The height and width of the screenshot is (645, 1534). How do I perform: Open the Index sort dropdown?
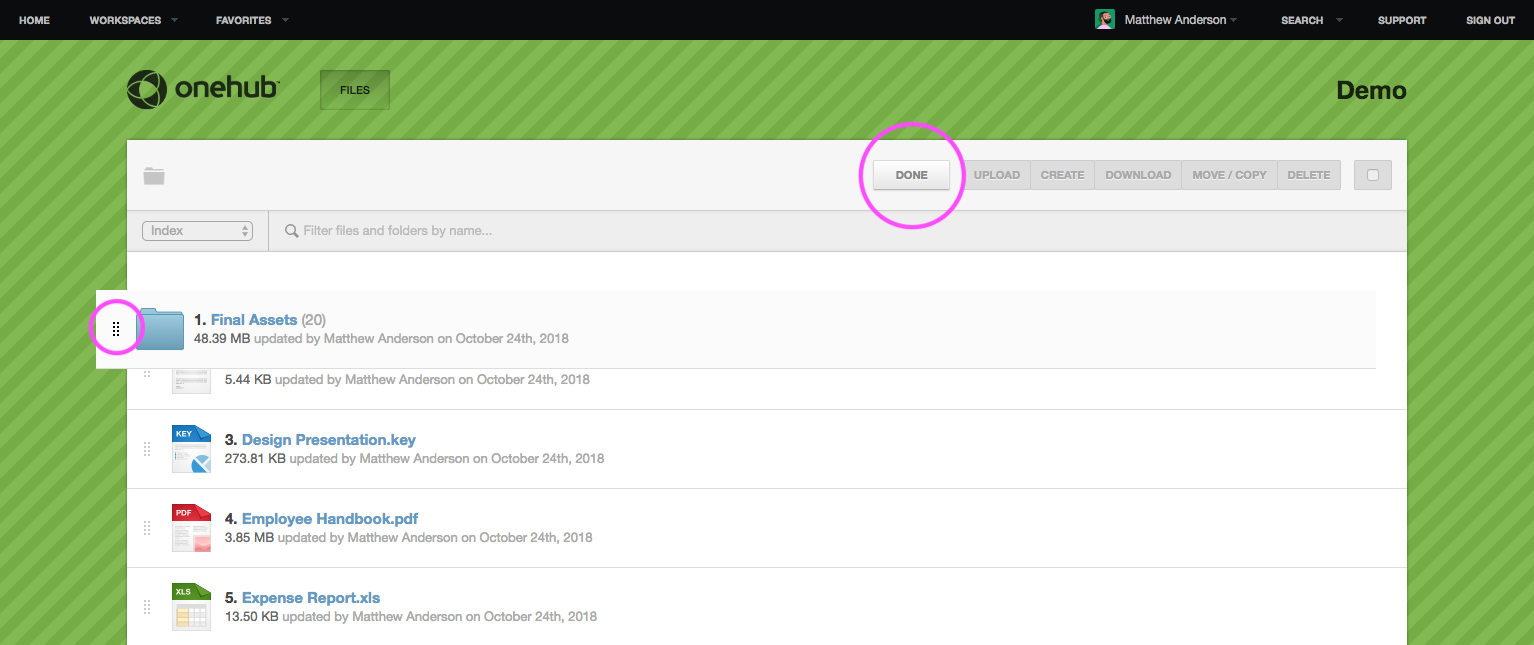pyautogui.click(x=198, y=231)
